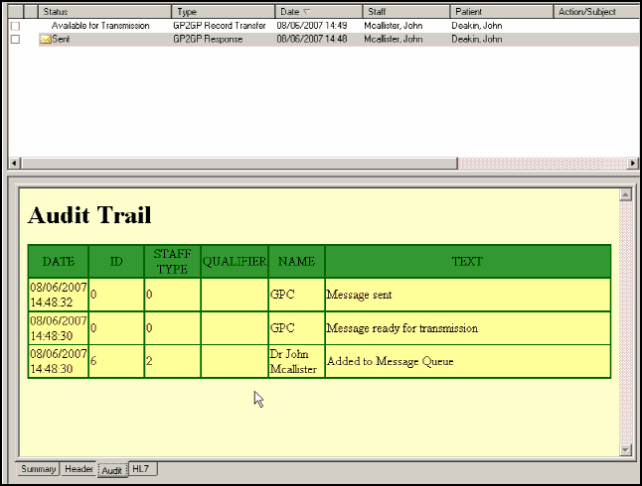Open the Header tab
The image size is (642, 486).
(x=79, y=469)
